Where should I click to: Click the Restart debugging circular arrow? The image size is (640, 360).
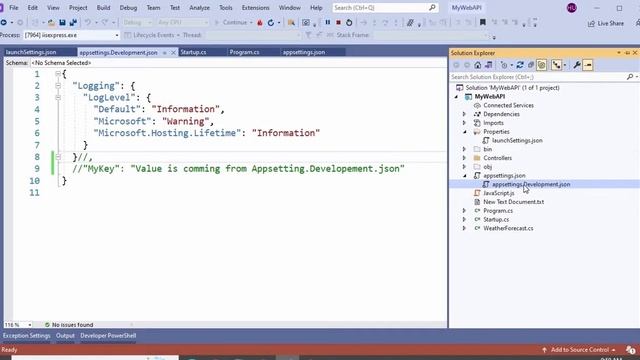click(x=349, y=22)
